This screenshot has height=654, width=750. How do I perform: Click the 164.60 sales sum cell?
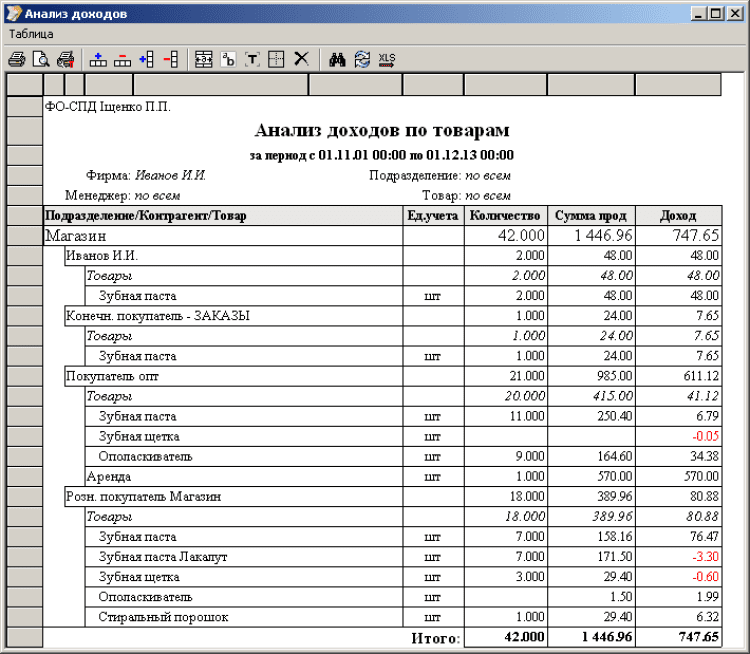(x=591, y=457)
